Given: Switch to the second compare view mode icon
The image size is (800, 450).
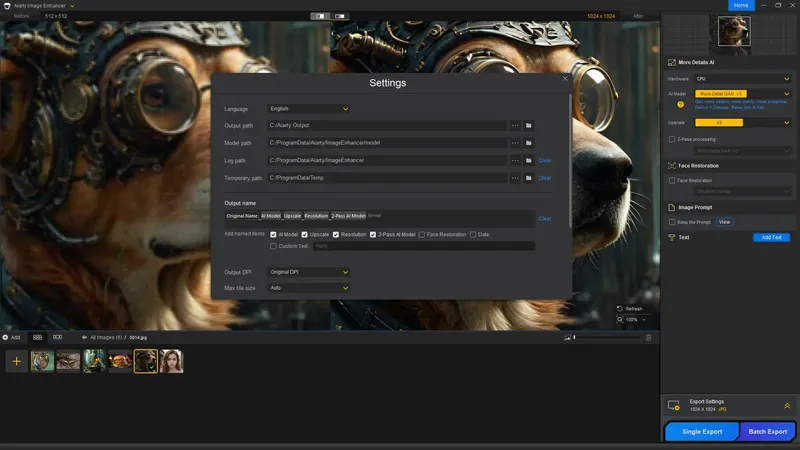Looking at the screenshot, I should pyautogui.click(x=340, y=16).
